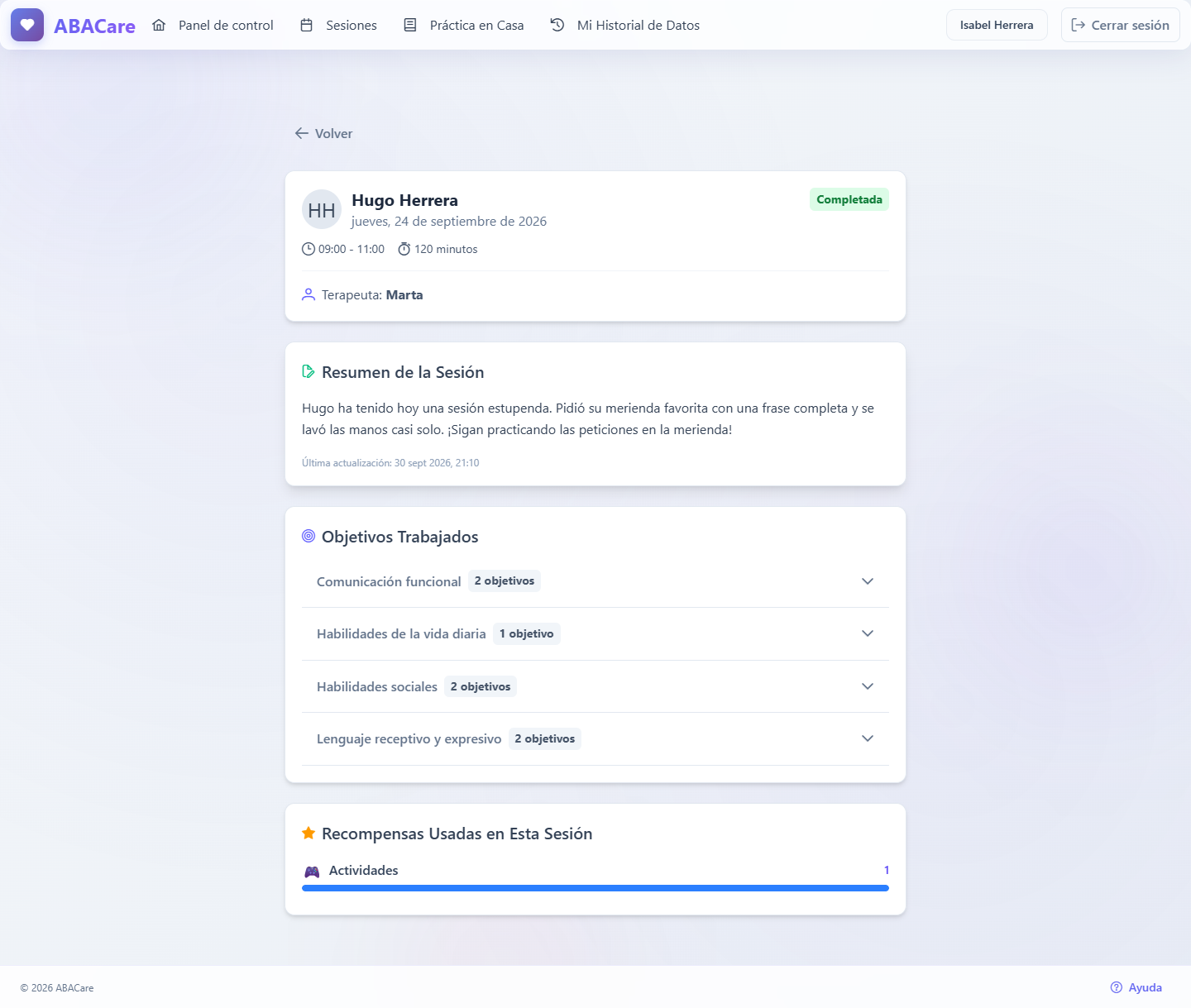Image resolution: width=1191 pixels, height=1008 pixels.
Task: Click the 1 objetivo badge
Action: [527, 633]
